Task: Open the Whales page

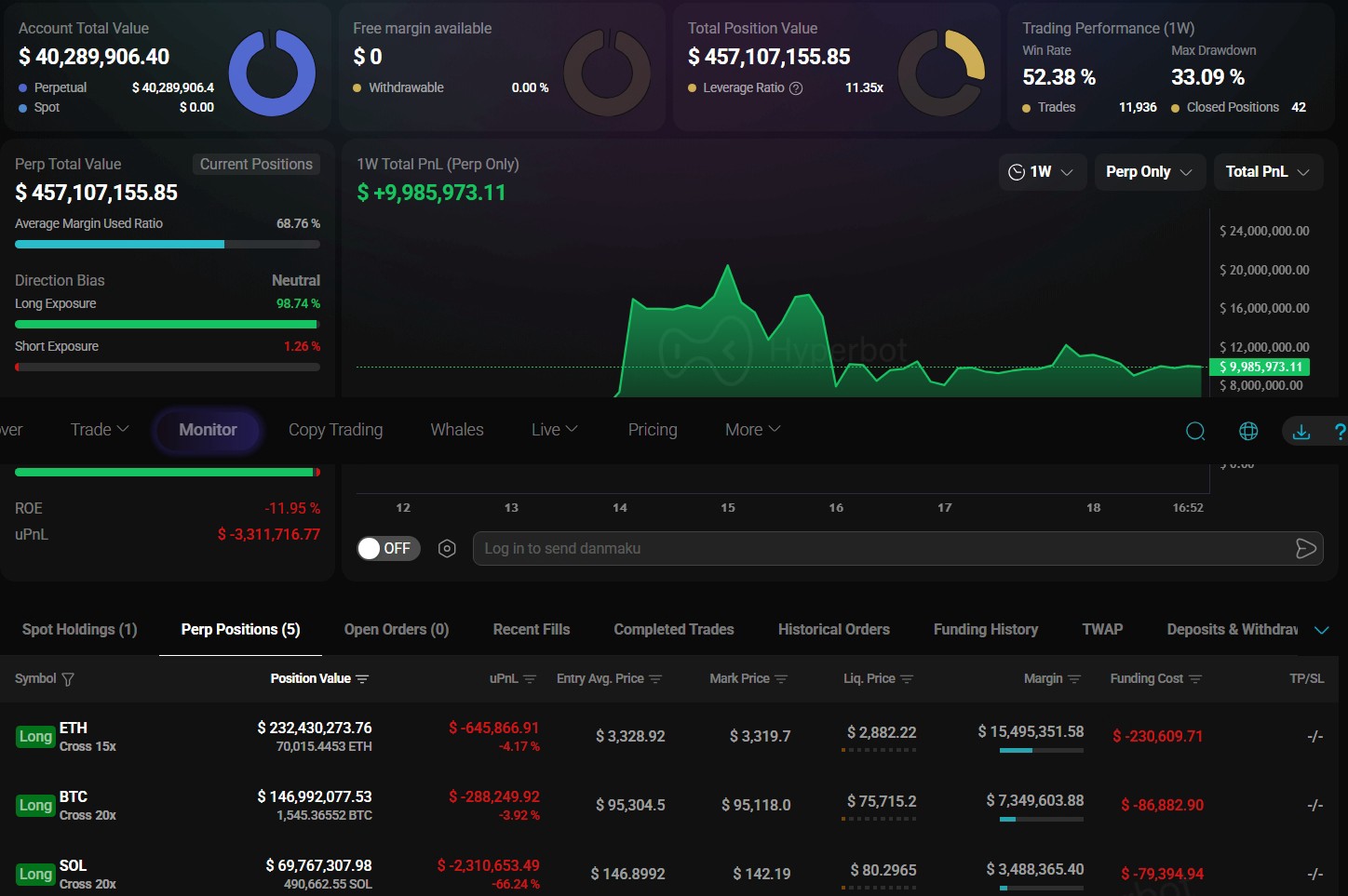Action: pyautogui.click(x=457, y=430)
